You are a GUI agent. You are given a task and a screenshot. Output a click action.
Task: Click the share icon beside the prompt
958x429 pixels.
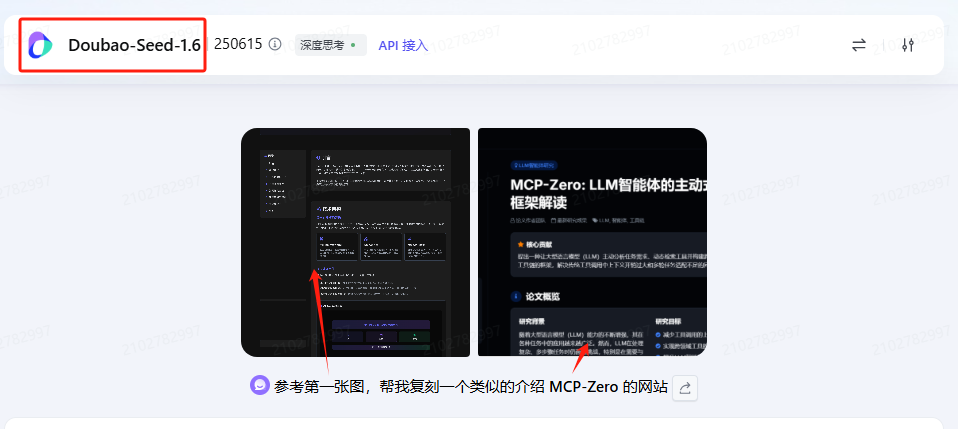[x=685, y=388]
